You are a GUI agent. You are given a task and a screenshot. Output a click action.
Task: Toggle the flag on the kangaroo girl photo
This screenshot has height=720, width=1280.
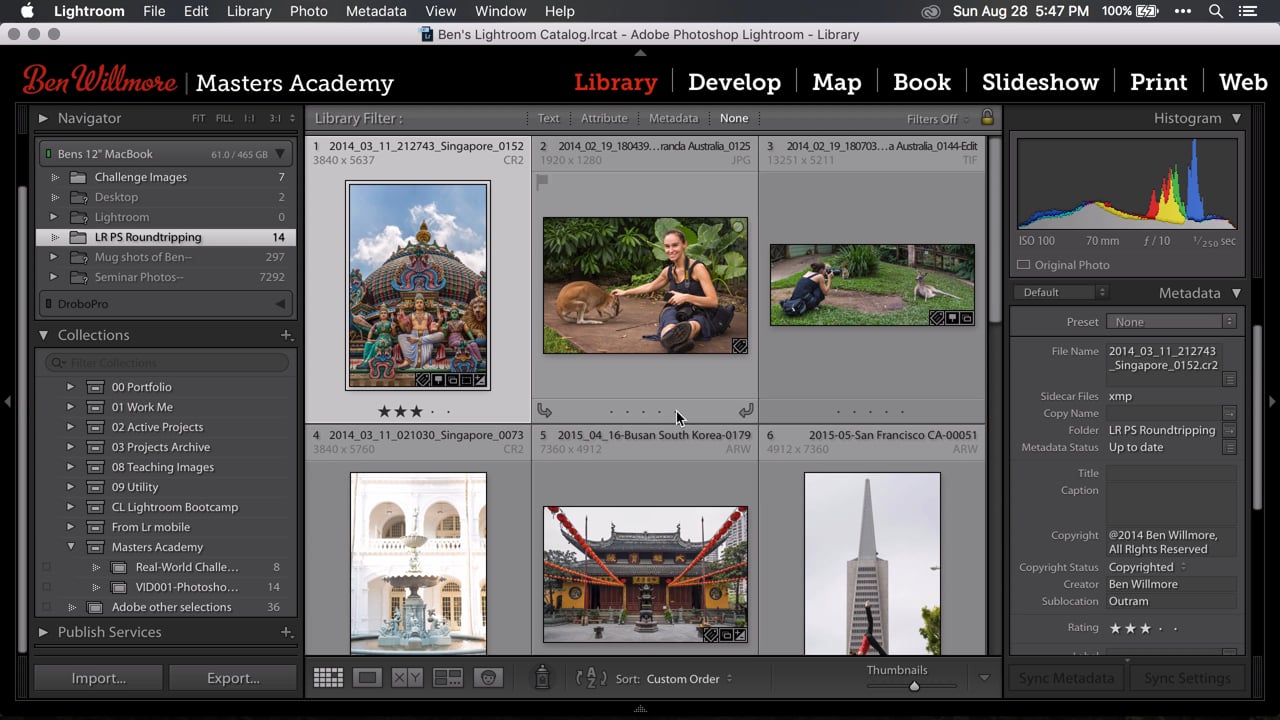542,182
